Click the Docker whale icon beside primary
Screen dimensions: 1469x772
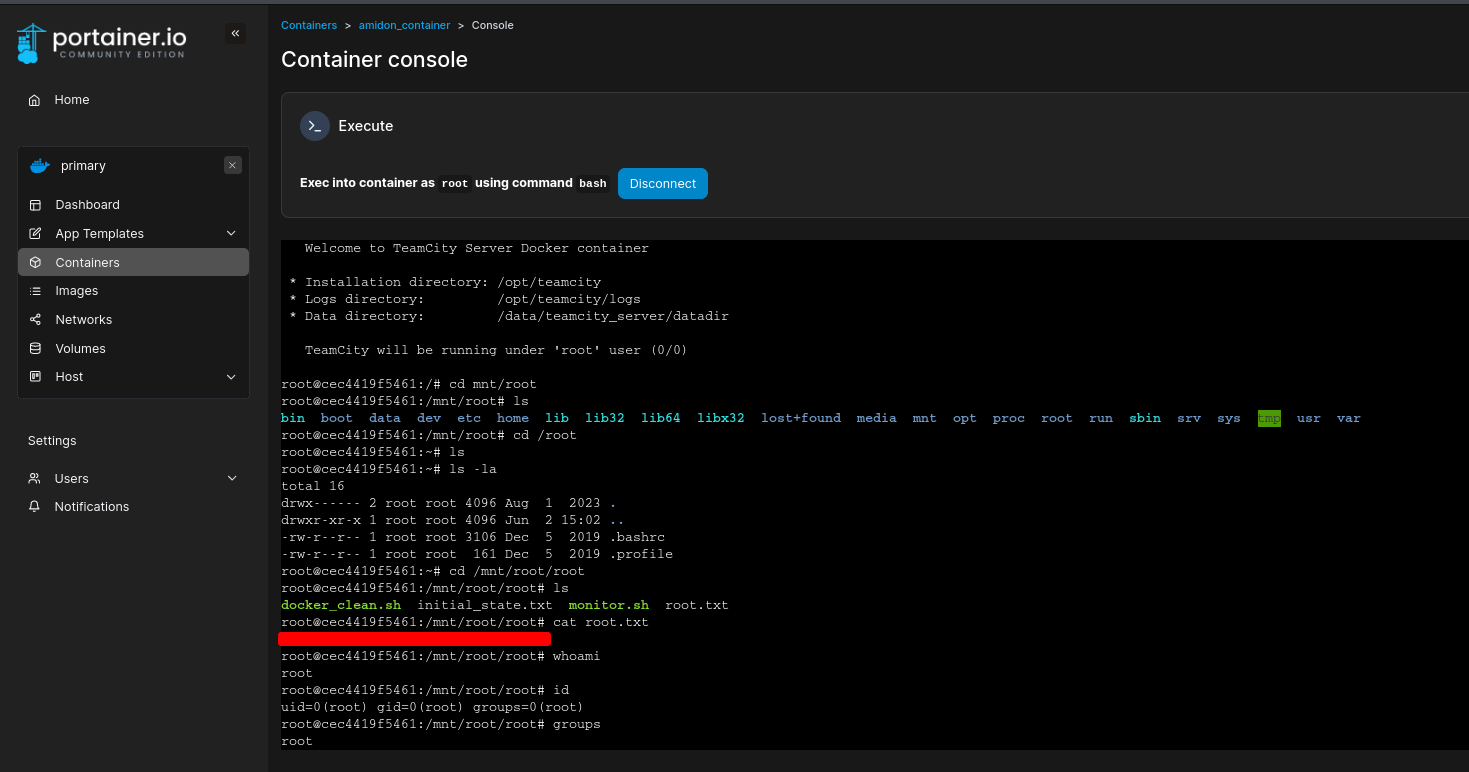40,166
